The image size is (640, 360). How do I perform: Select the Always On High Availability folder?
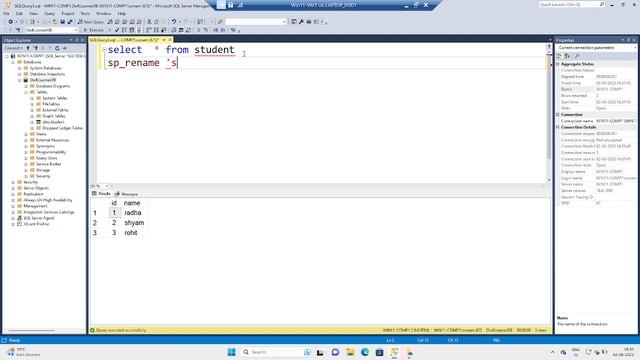pos(48,200)
